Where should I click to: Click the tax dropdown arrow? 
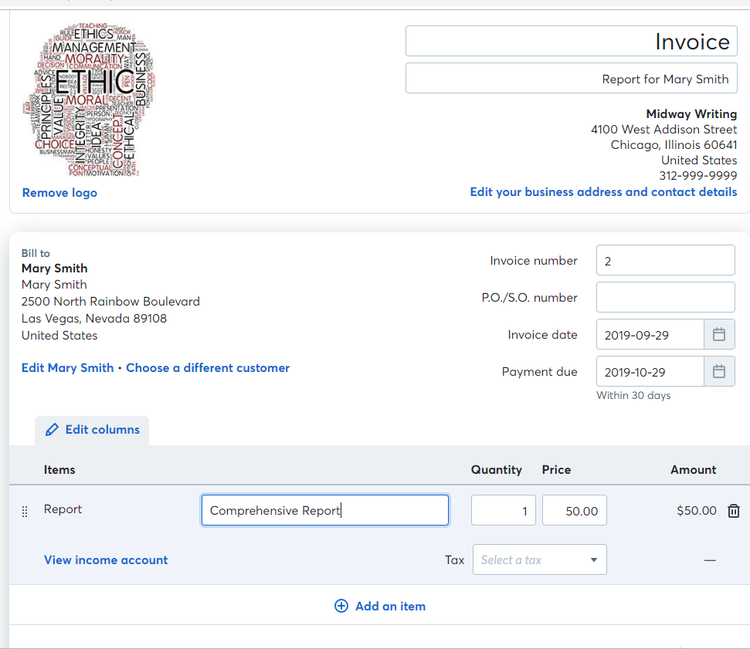click(x=594, y=560)
